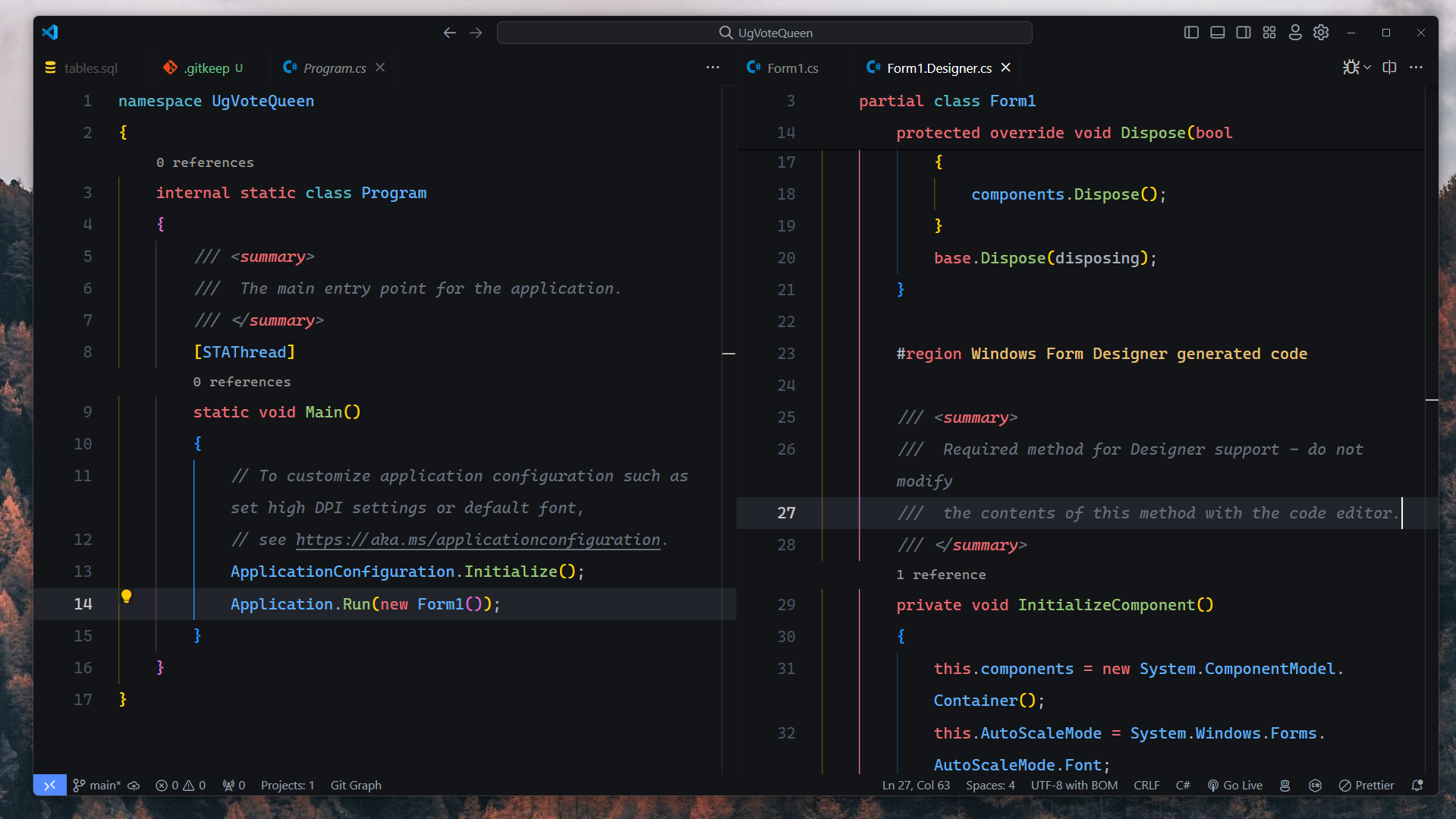Open the Manage settings gear
Image resolution: width=1456 pixels, height=819 pixels.
(x=1321, y=33)
